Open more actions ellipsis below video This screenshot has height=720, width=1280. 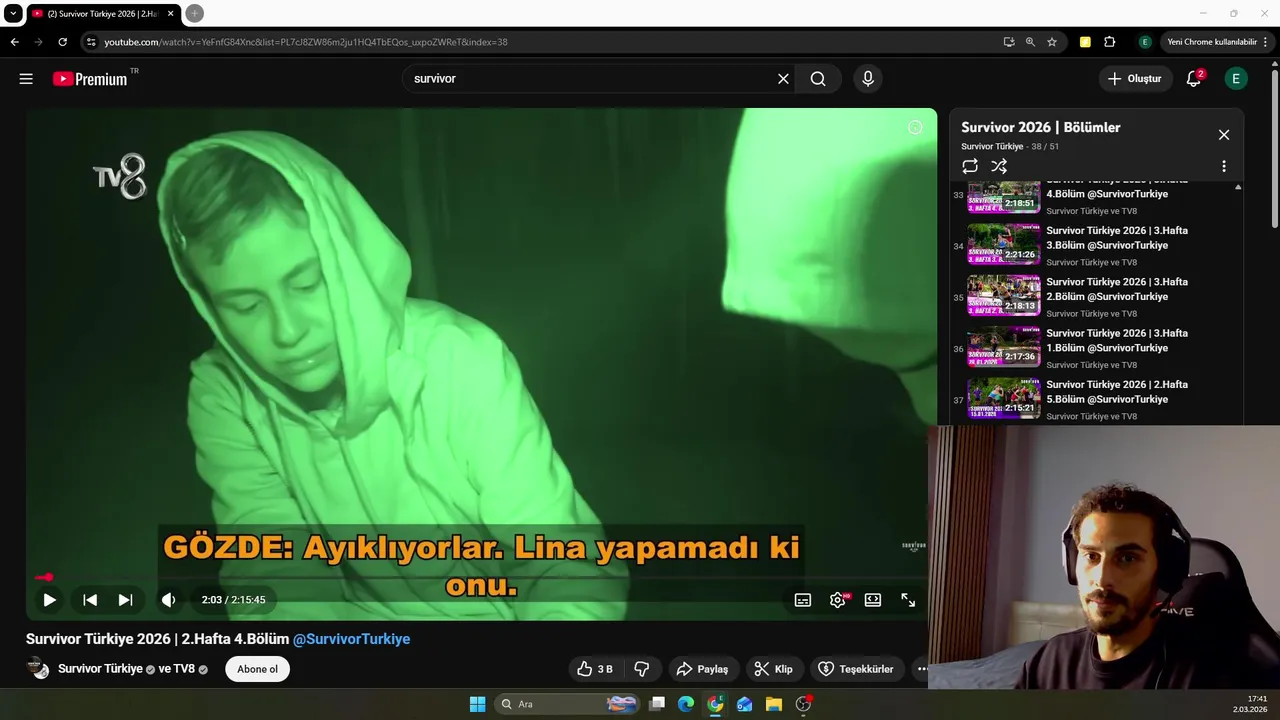click(921, 669)
